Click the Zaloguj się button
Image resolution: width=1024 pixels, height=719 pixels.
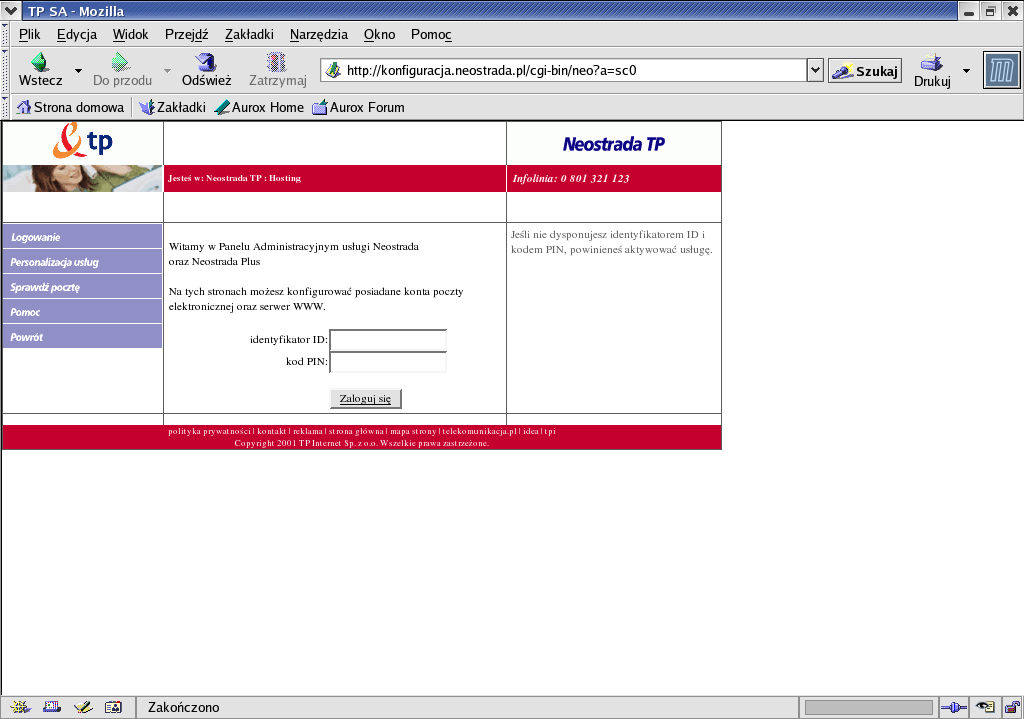365,398
